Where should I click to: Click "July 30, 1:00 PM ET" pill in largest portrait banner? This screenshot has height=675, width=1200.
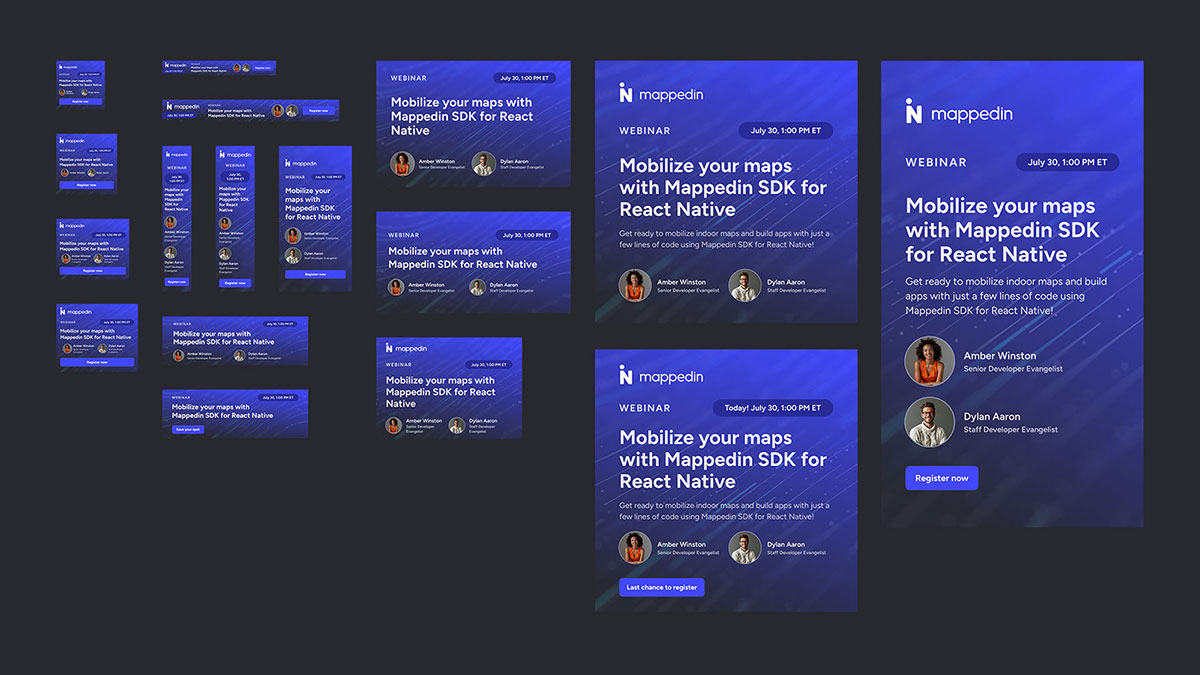point(1068,162)
